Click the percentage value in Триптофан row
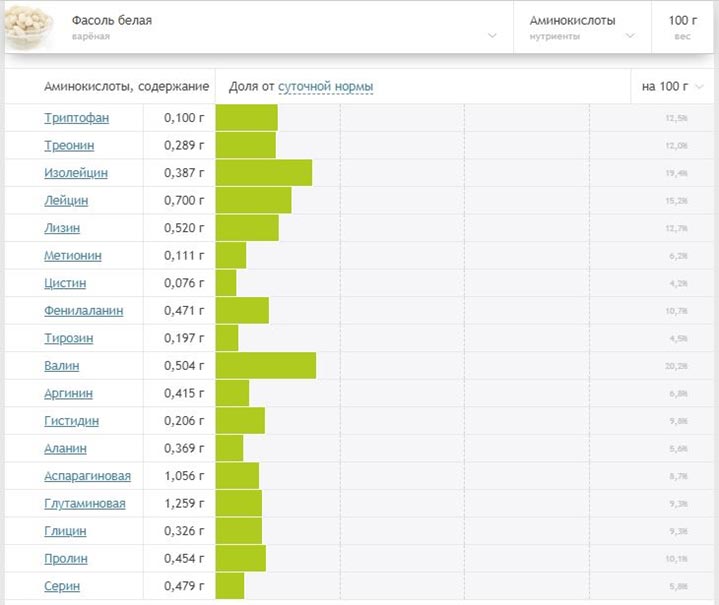 pos(676,118)
